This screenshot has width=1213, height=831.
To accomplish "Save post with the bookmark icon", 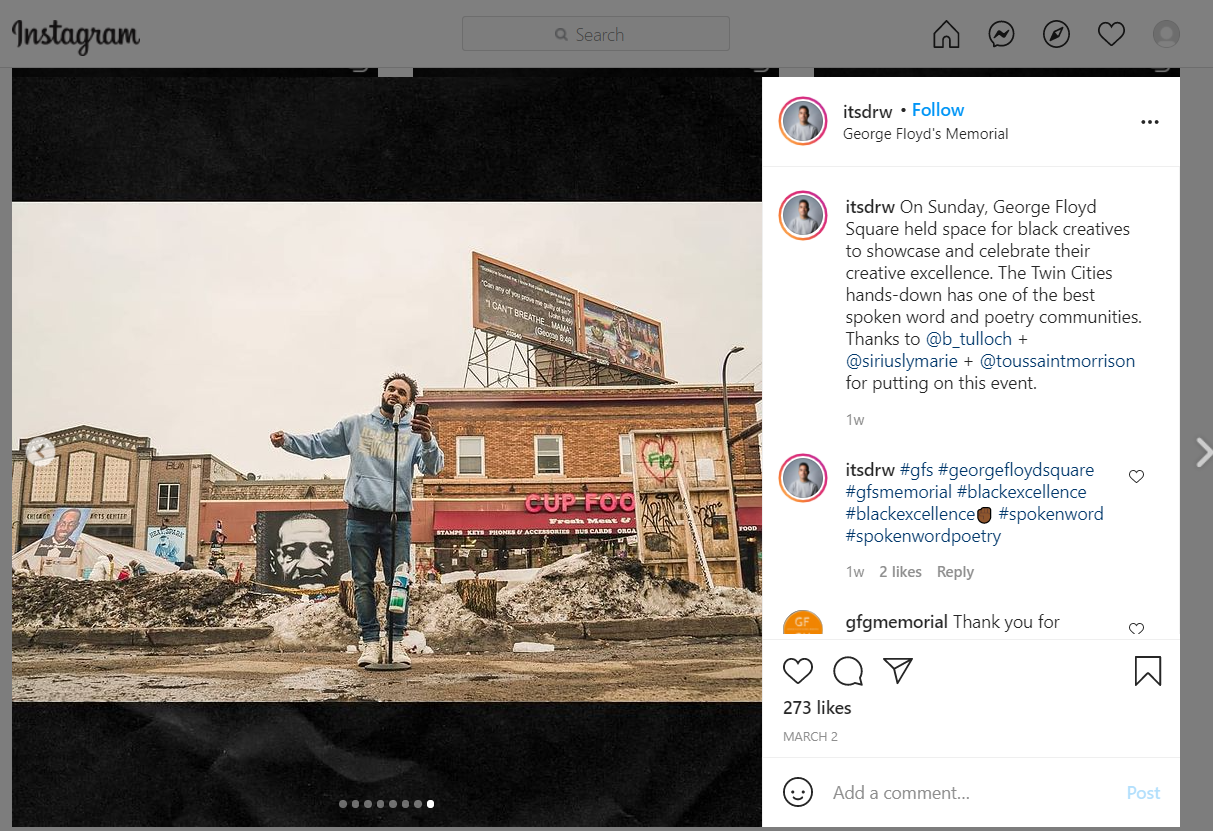I will click(1147, 671).
